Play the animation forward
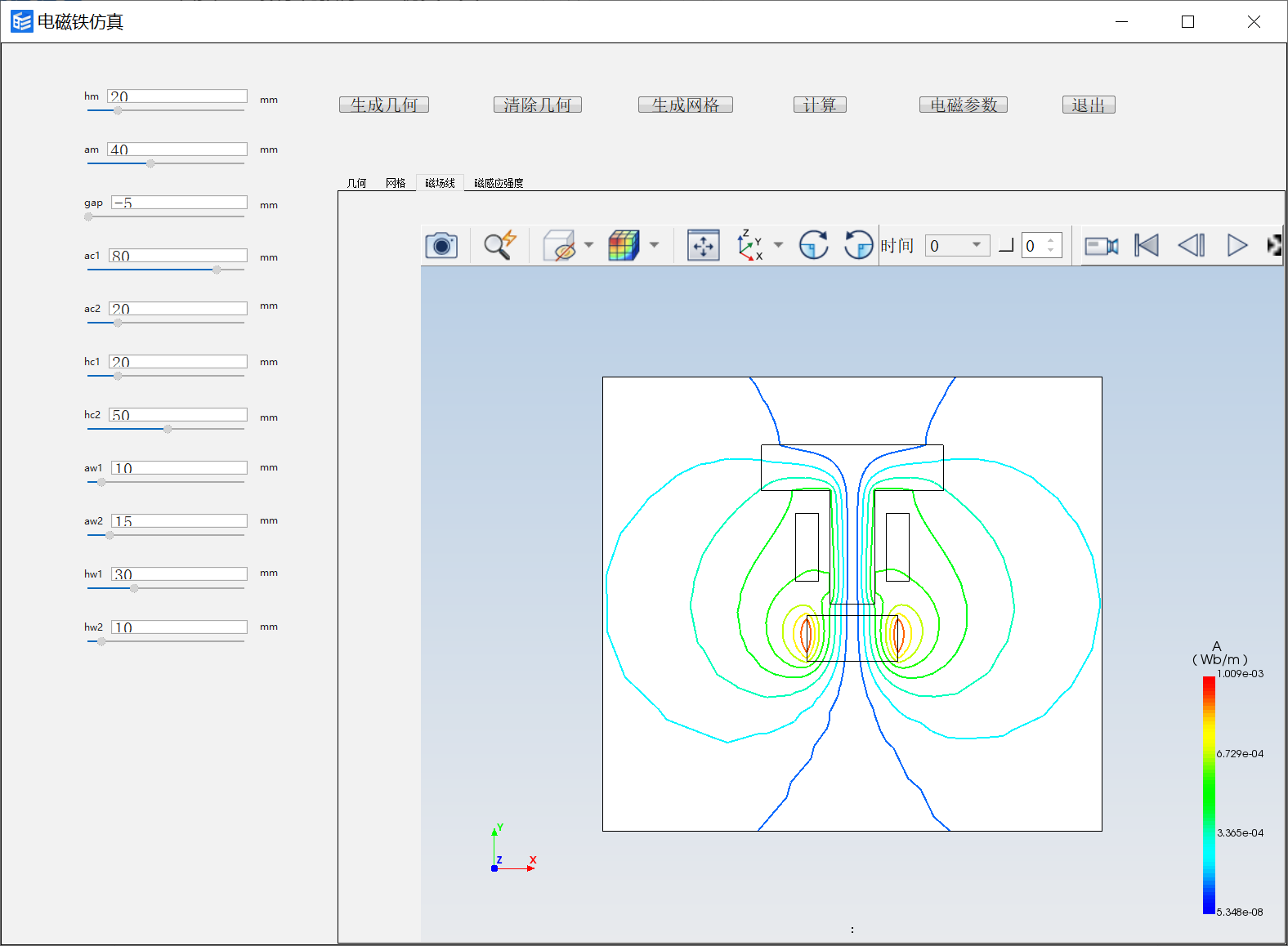 (1237, 245)
